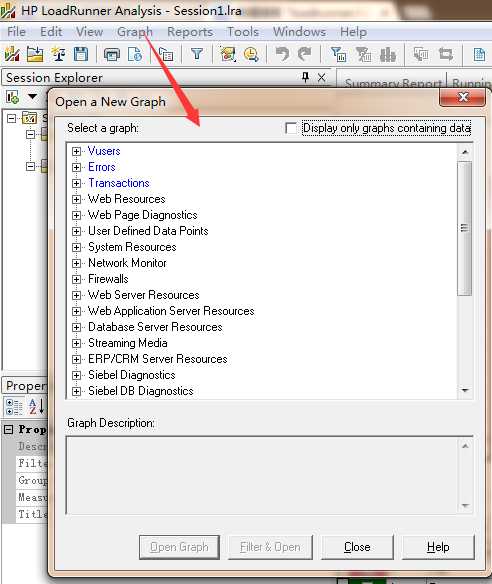Expand the Siebel DB Diagnostics plus box
The width and height of the screenshot is (492, 584).
76,391
